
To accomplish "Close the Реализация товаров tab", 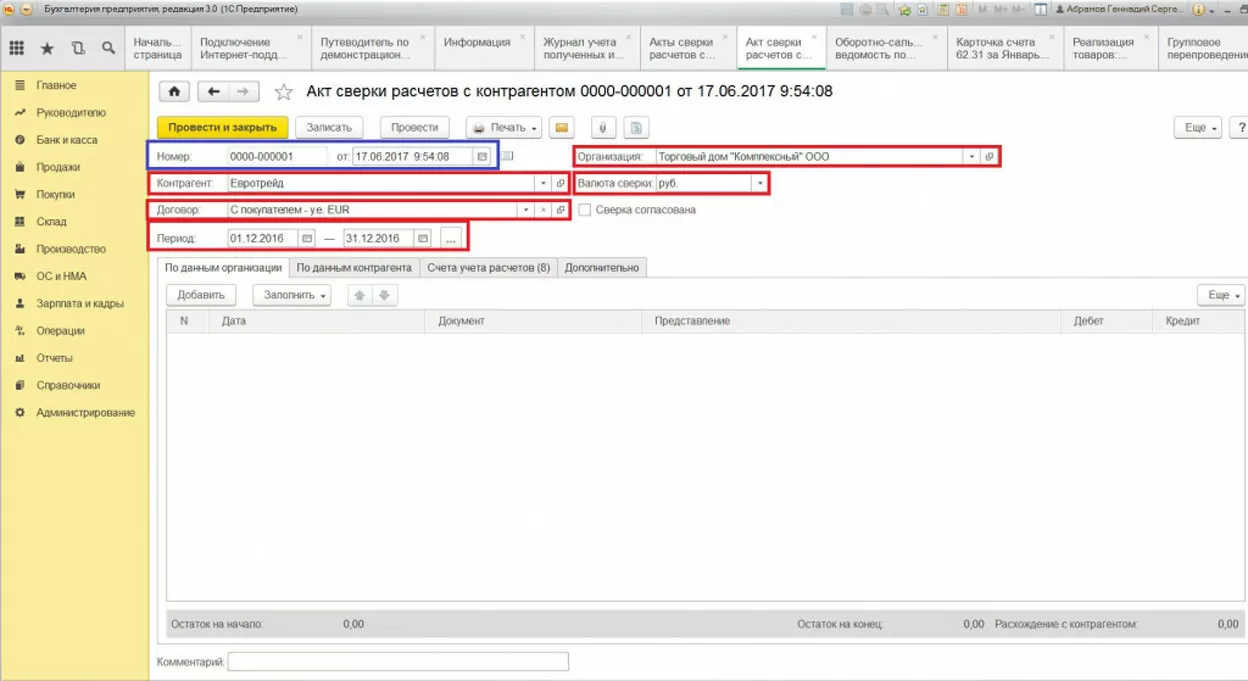I will (x=1145, y=38).
